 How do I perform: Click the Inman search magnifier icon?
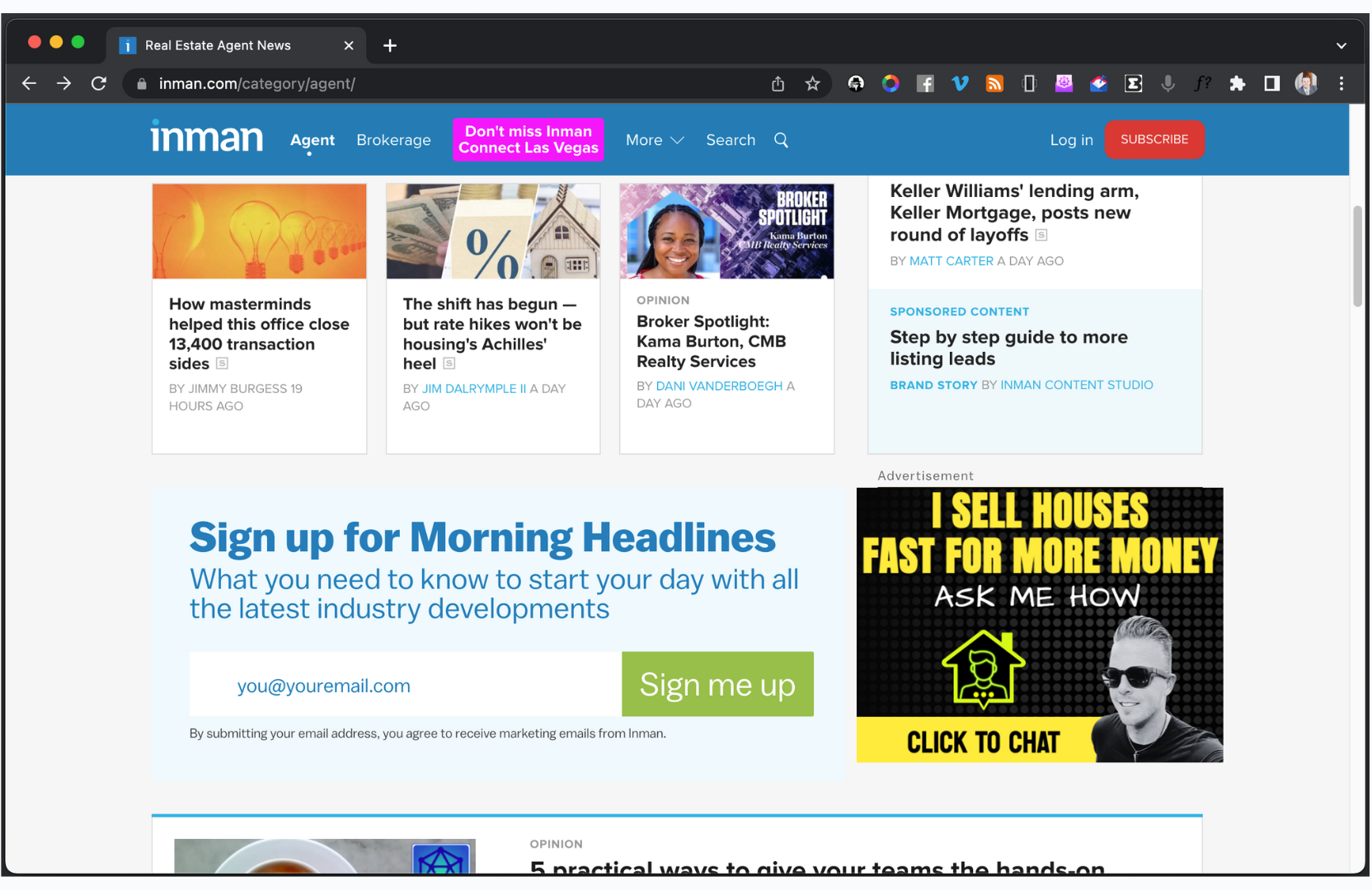click(781, 140)
